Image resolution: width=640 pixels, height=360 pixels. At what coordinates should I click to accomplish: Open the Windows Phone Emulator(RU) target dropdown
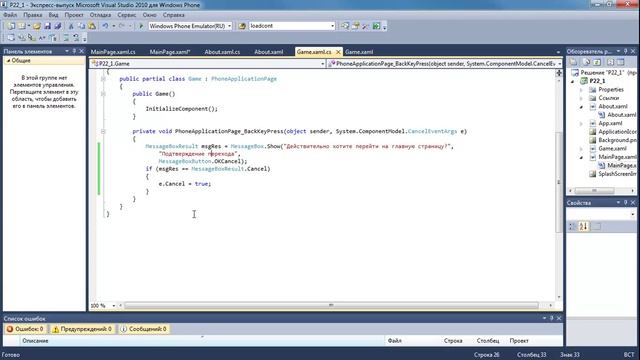coord(229,26)
